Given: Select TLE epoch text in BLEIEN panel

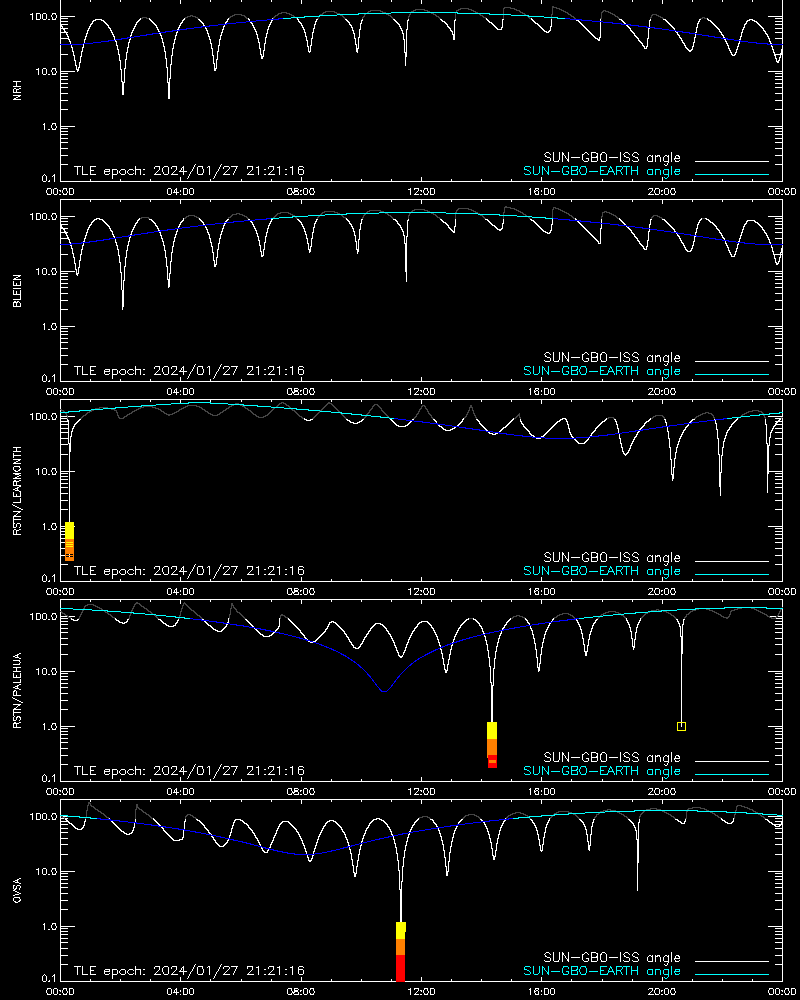Looking at the screenshot, I should pos(189,371).
